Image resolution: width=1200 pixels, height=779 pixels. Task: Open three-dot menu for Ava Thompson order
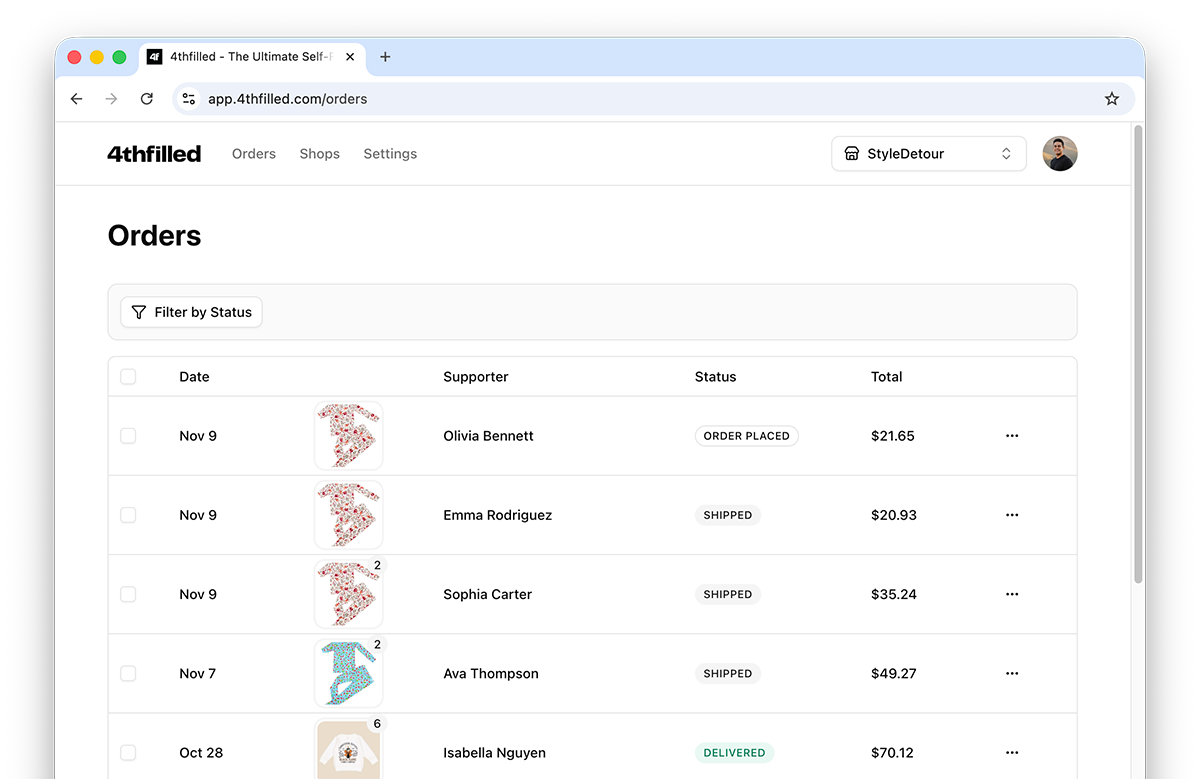1011,674
